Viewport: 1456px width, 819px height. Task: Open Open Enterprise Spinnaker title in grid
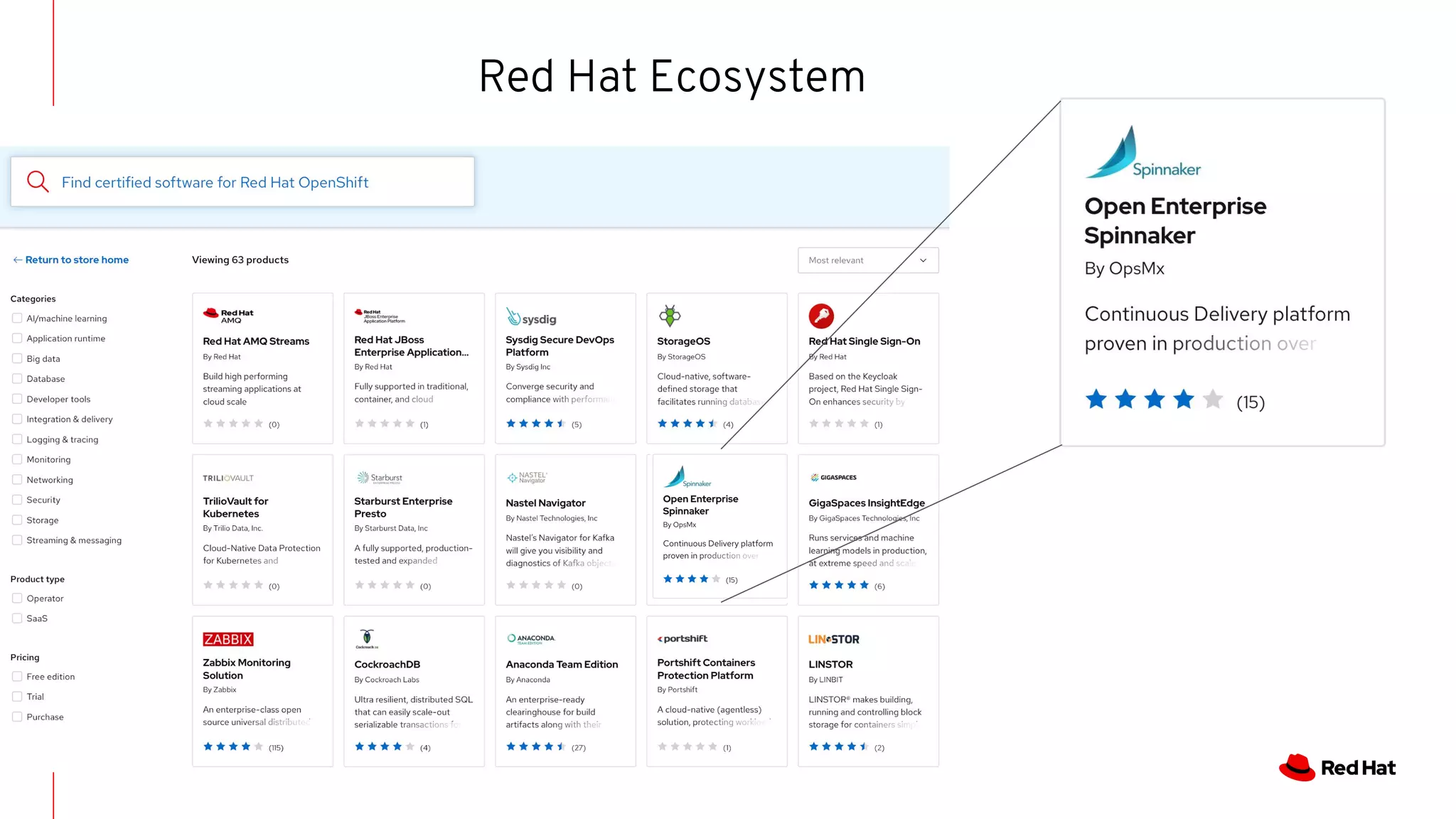coord(700,505)
